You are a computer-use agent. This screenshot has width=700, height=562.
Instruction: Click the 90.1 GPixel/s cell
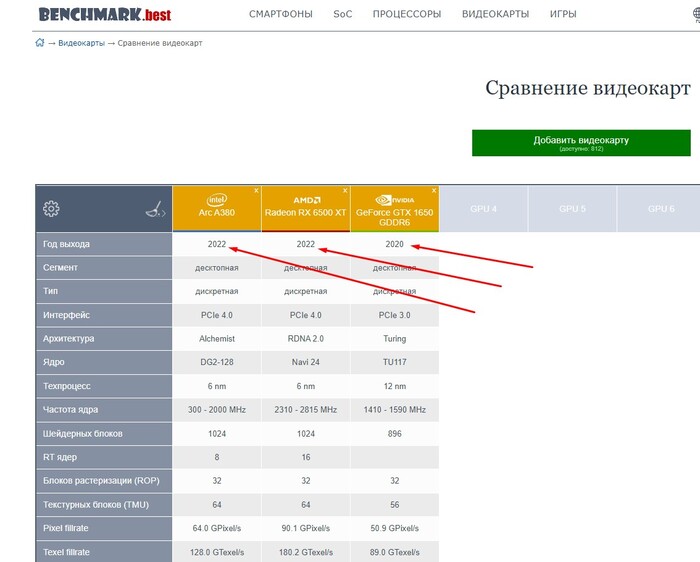click(x=306, y=528)
